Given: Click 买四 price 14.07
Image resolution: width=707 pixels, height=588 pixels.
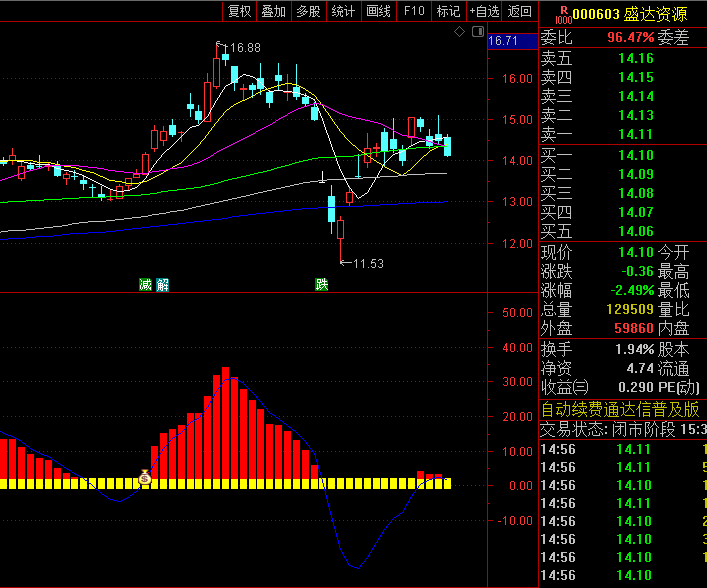Looking at the screenshot, I should pyautogui.click(x=636, y=212).
